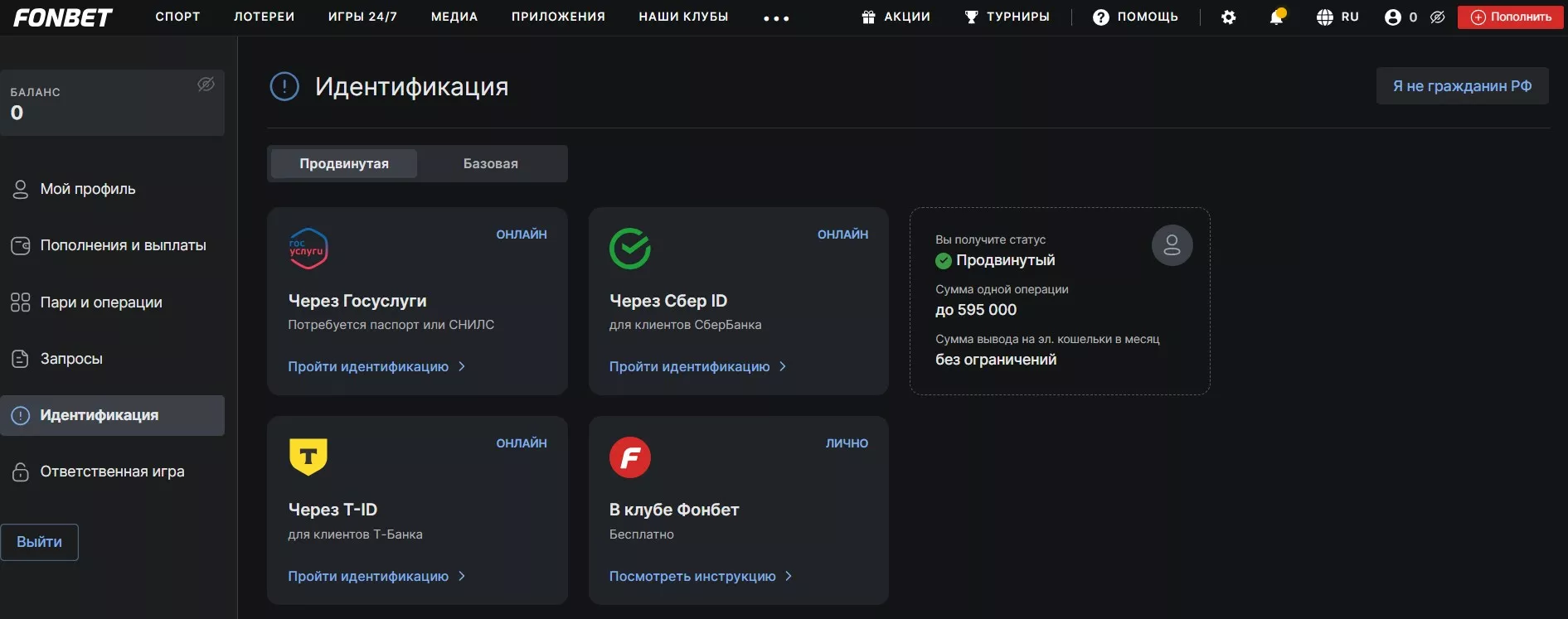Open the ЛОТЕРЕИ menu item
Image resolution: width=1568 pixels, height=619 pixels.
tap(264, 17)
